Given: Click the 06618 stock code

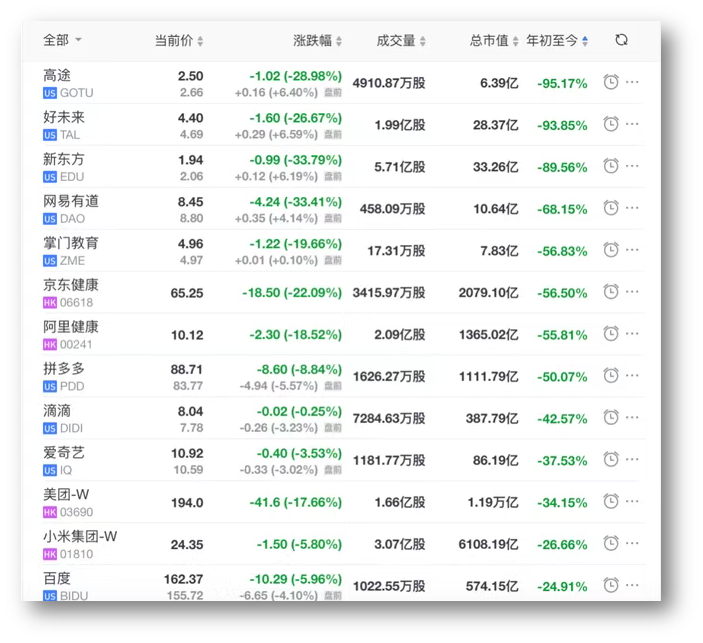Looking at the screenshot, I should click(x=76, y=303).
